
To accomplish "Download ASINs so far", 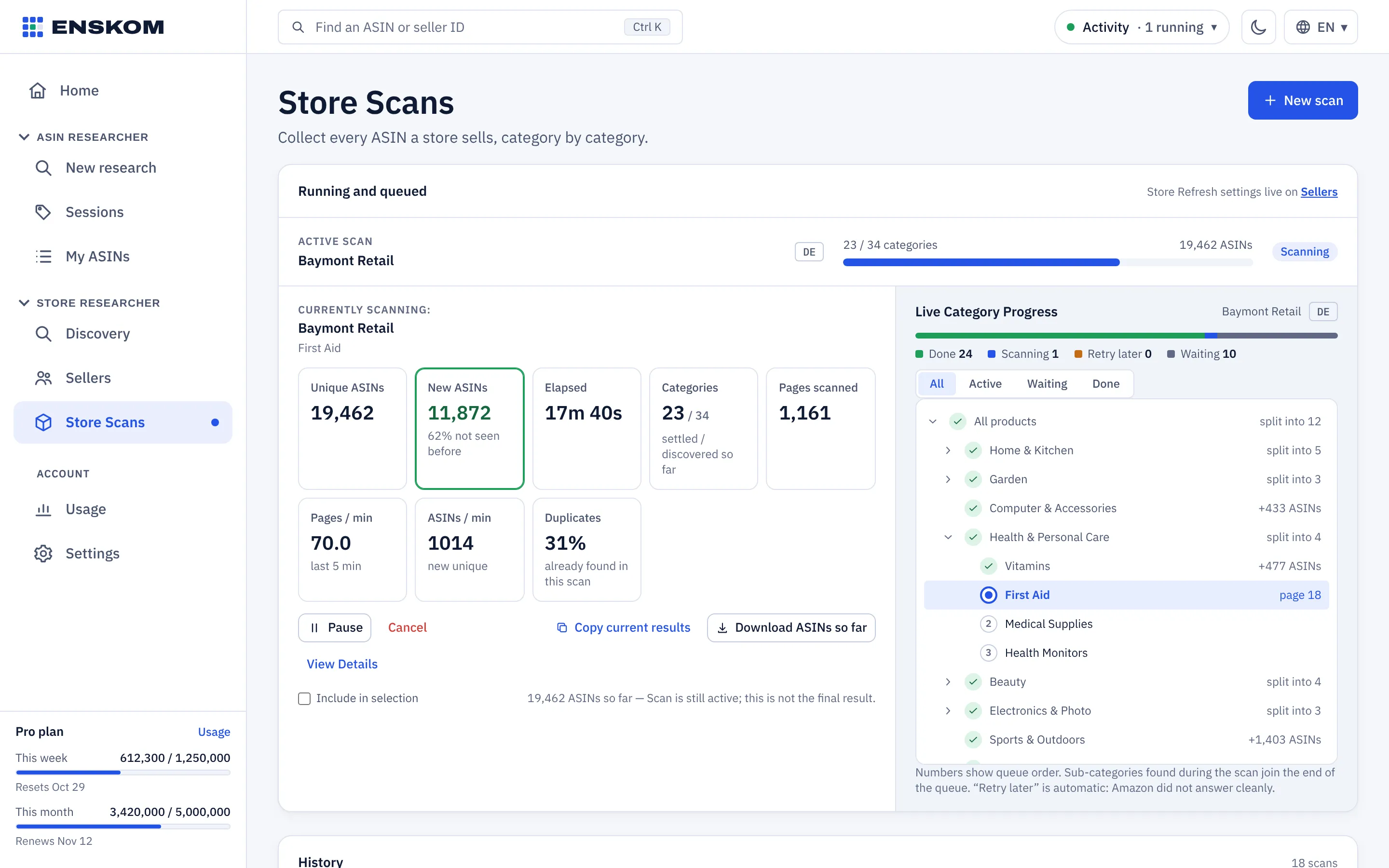I will pyautogui.click(x=791, y=627).
